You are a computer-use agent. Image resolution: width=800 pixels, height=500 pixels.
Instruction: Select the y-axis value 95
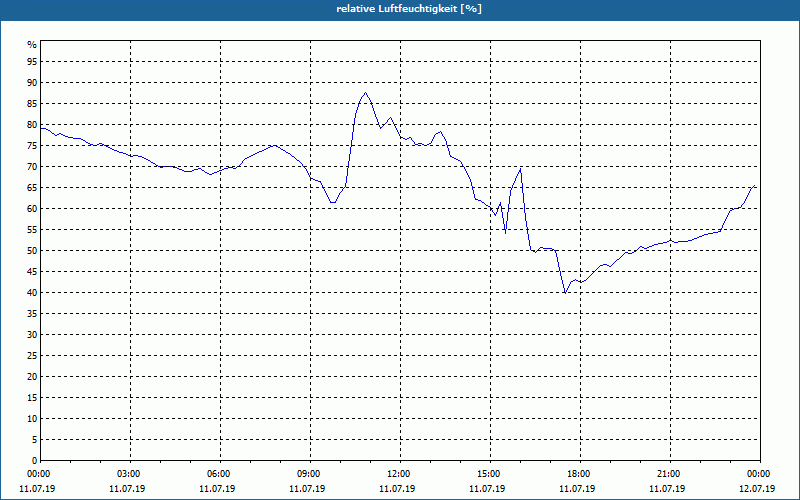click(32, 62)
